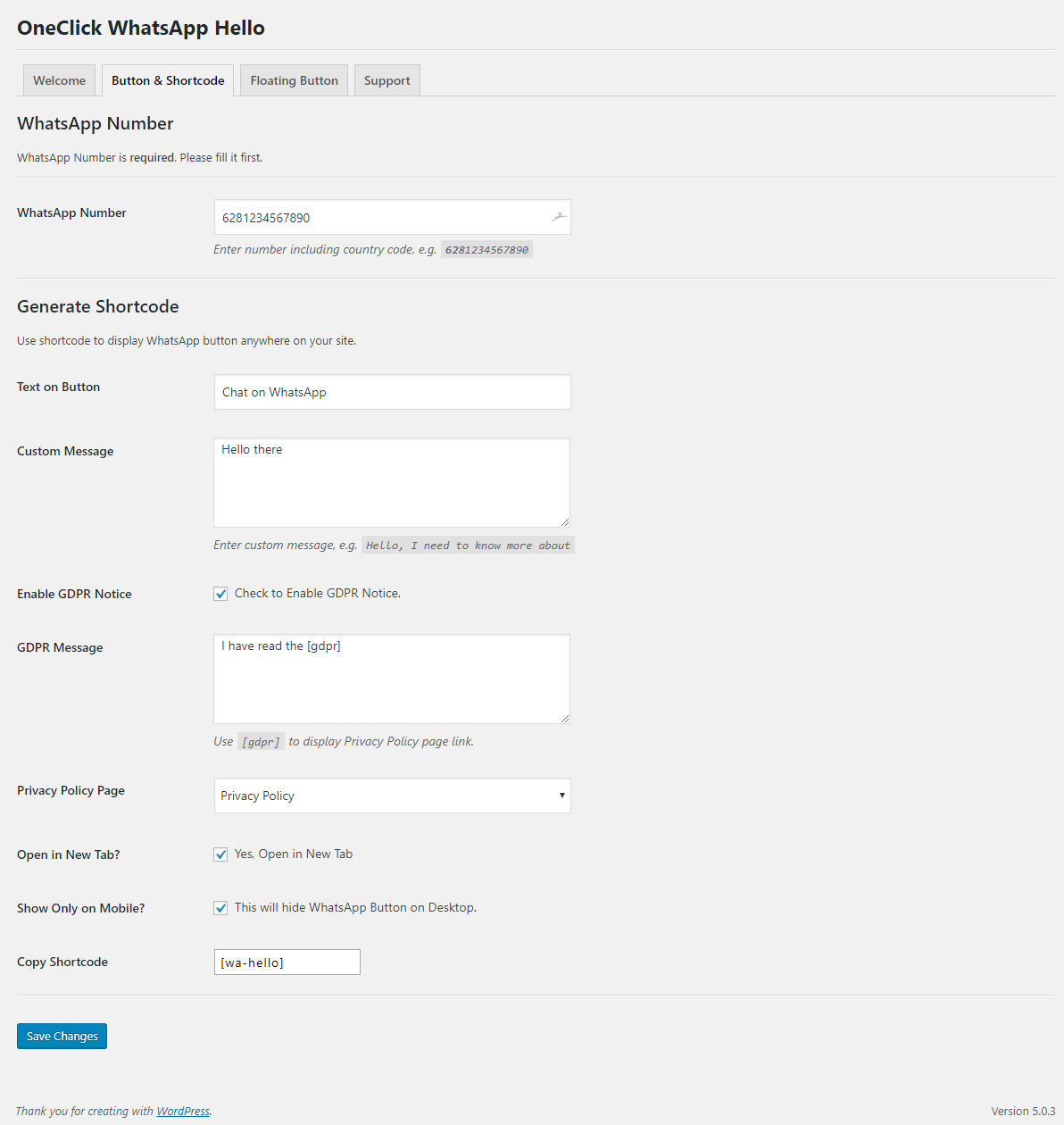Screen dimensions: 1064x1125
Task: Toggle the Open in New Tab checkbox
Action: 220,854
